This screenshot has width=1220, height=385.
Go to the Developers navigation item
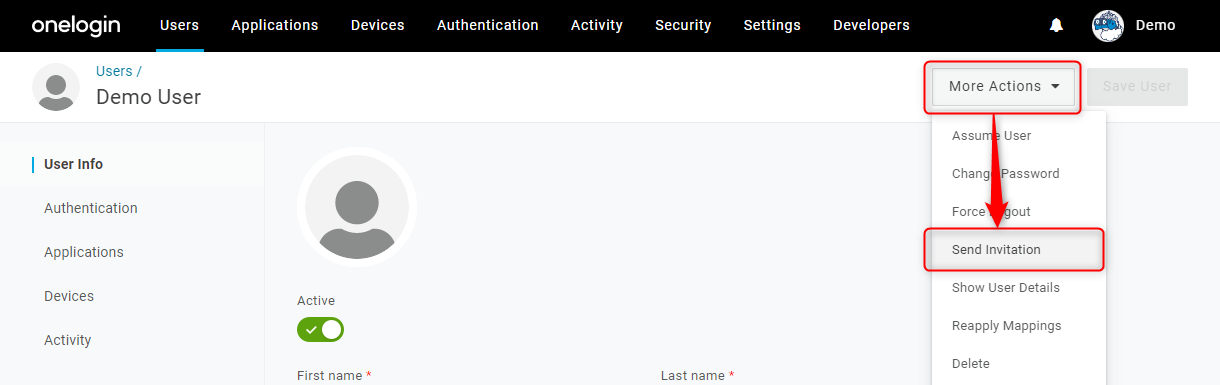pos(871,26)
